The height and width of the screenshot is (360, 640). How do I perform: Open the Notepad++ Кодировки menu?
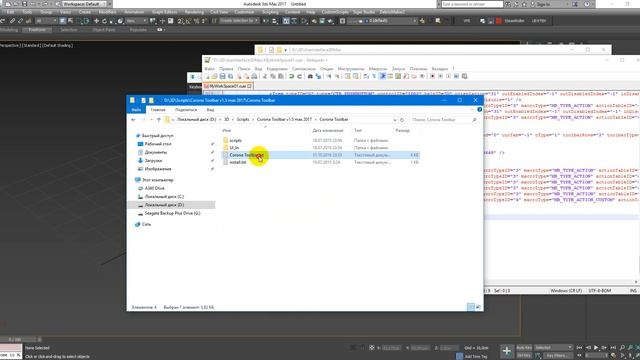click(277, 69)
